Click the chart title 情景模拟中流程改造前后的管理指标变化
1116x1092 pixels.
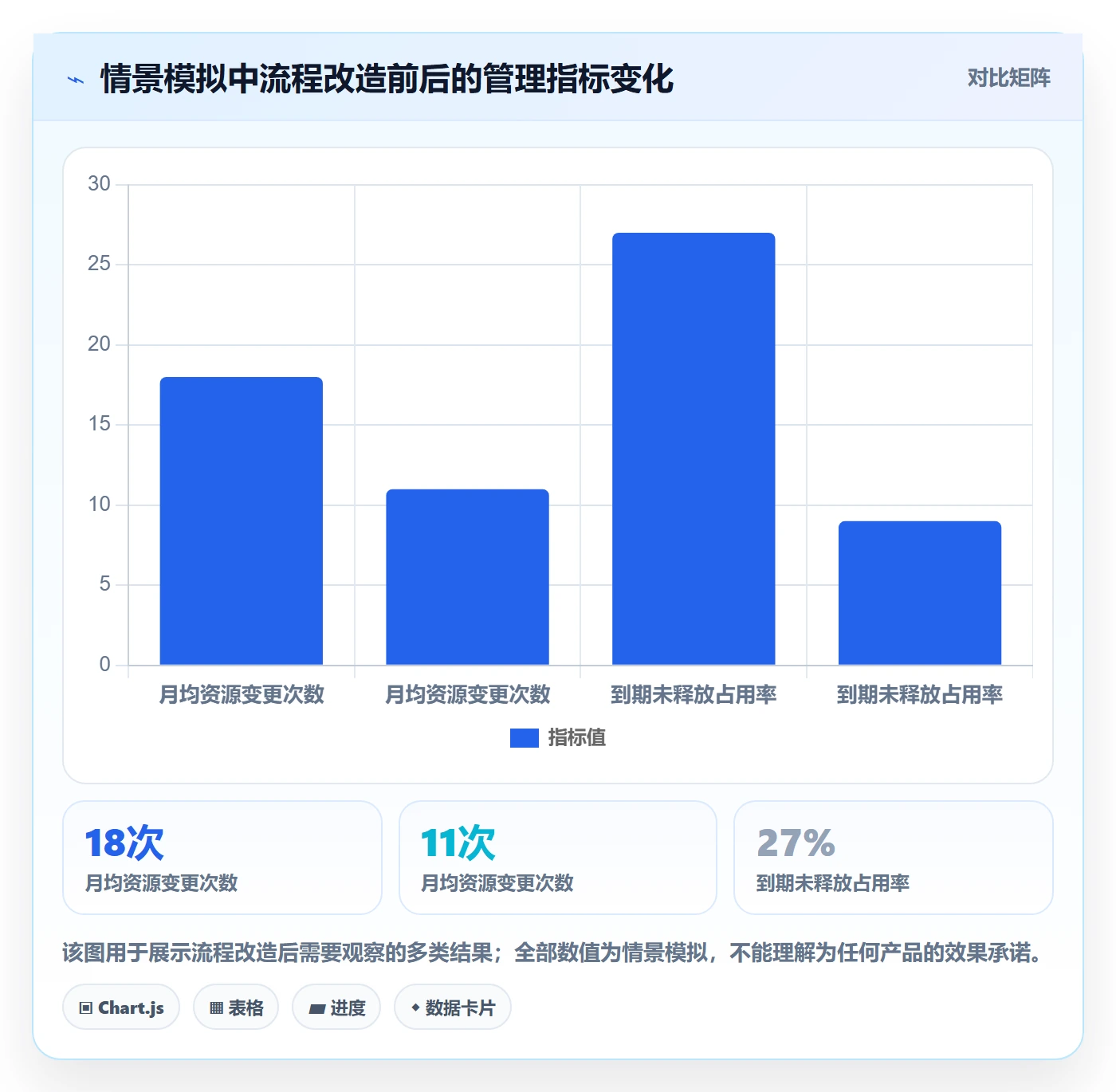click(387, 79)
